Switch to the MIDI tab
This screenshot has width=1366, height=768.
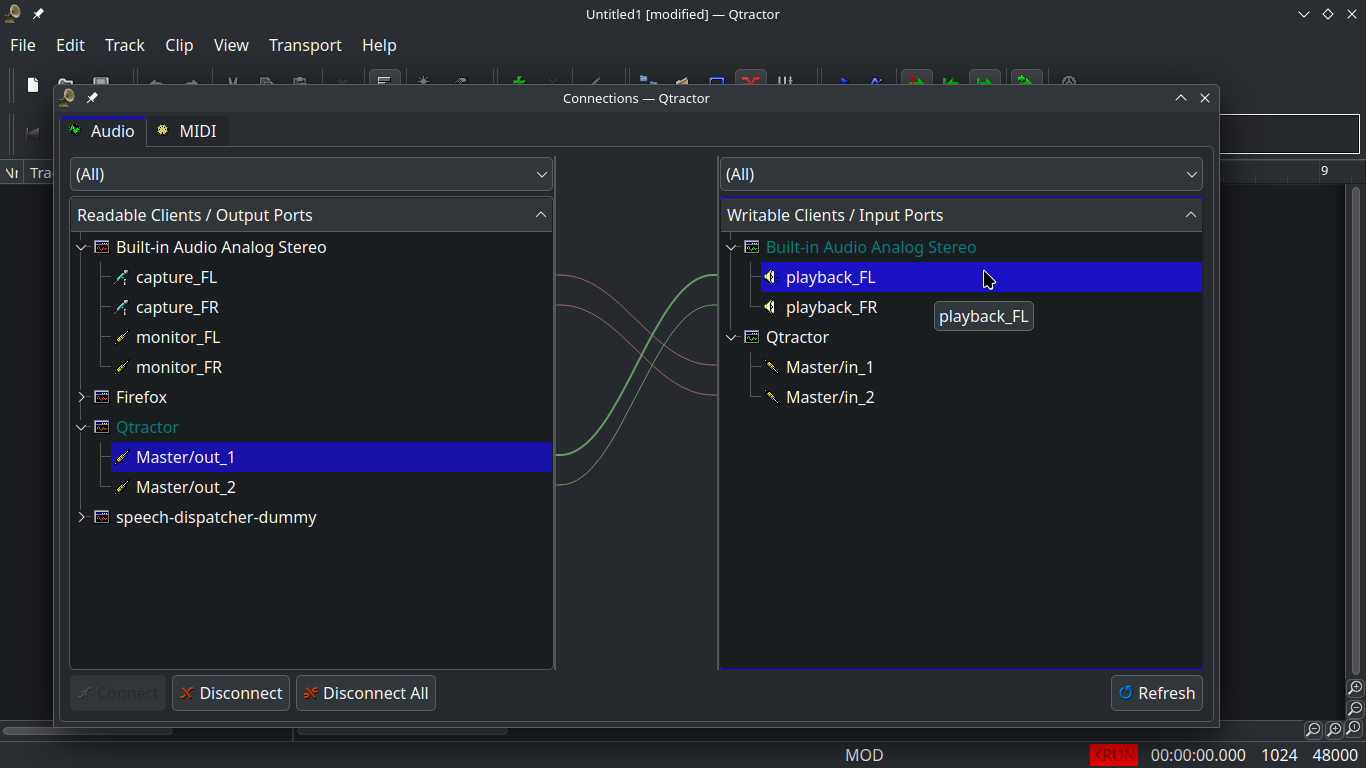[188, 130]
